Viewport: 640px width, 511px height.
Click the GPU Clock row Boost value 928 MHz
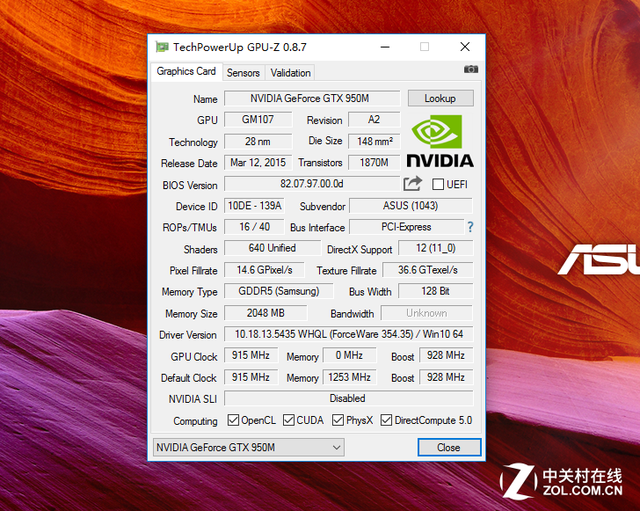tap(446, 355)
